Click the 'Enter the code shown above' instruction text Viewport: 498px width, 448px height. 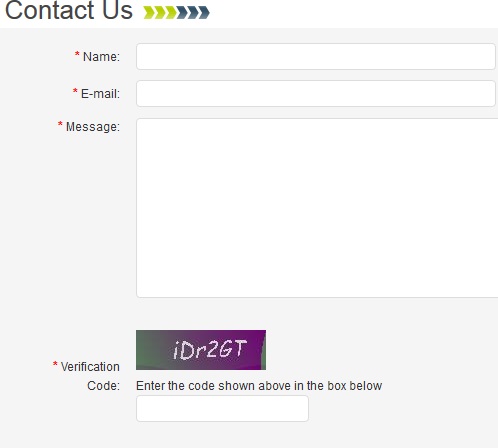(x=259, y=386)
